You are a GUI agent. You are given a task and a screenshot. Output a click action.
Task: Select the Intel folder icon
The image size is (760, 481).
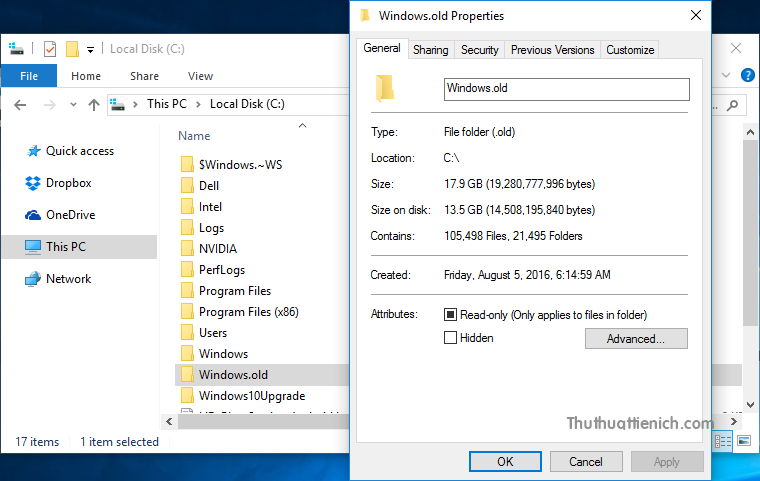click(x=187, y=207)
